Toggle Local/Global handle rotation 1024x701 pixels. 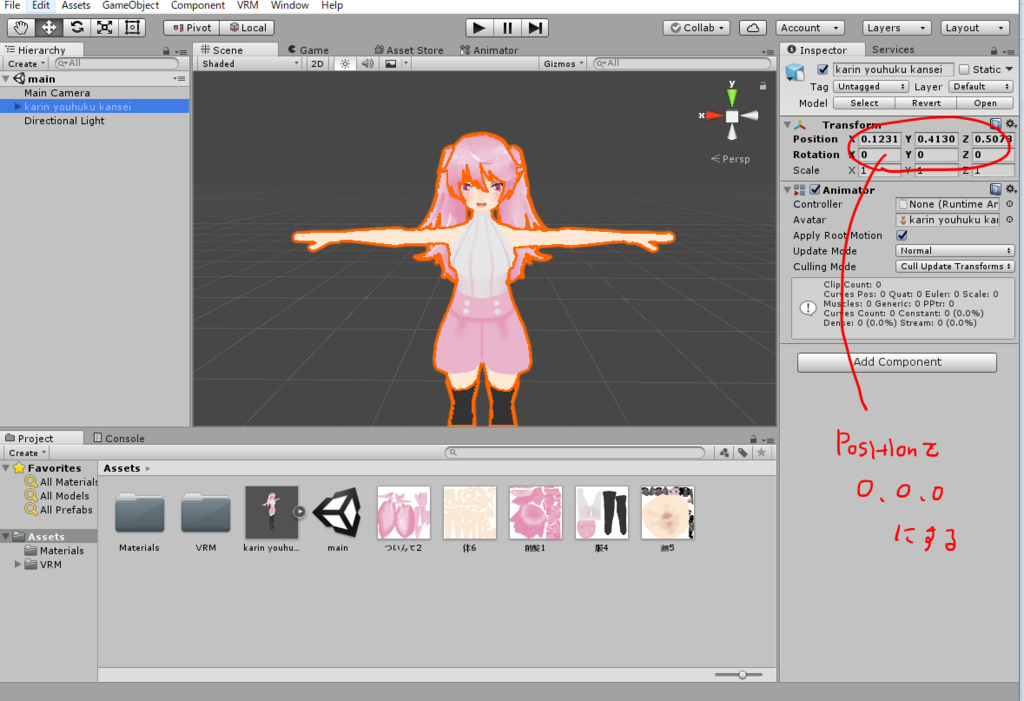click(248, 27)
